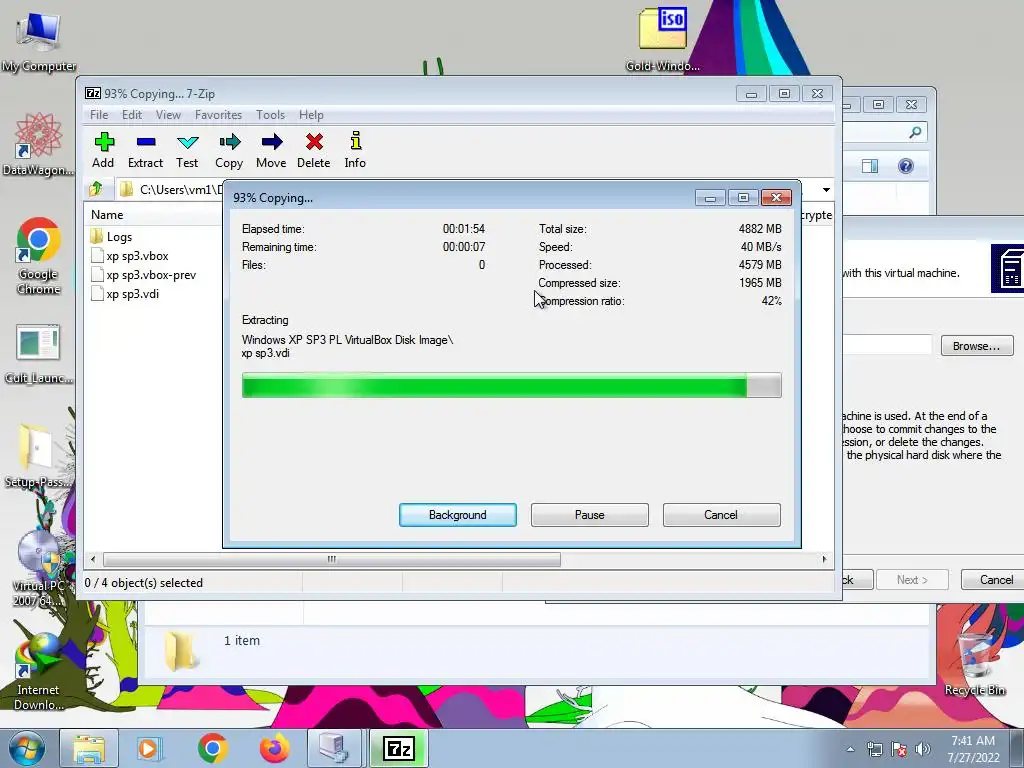Click the Name column header
Viewport: 1024px width, 768px height.
pyautogui.click(x=107, y=215)
